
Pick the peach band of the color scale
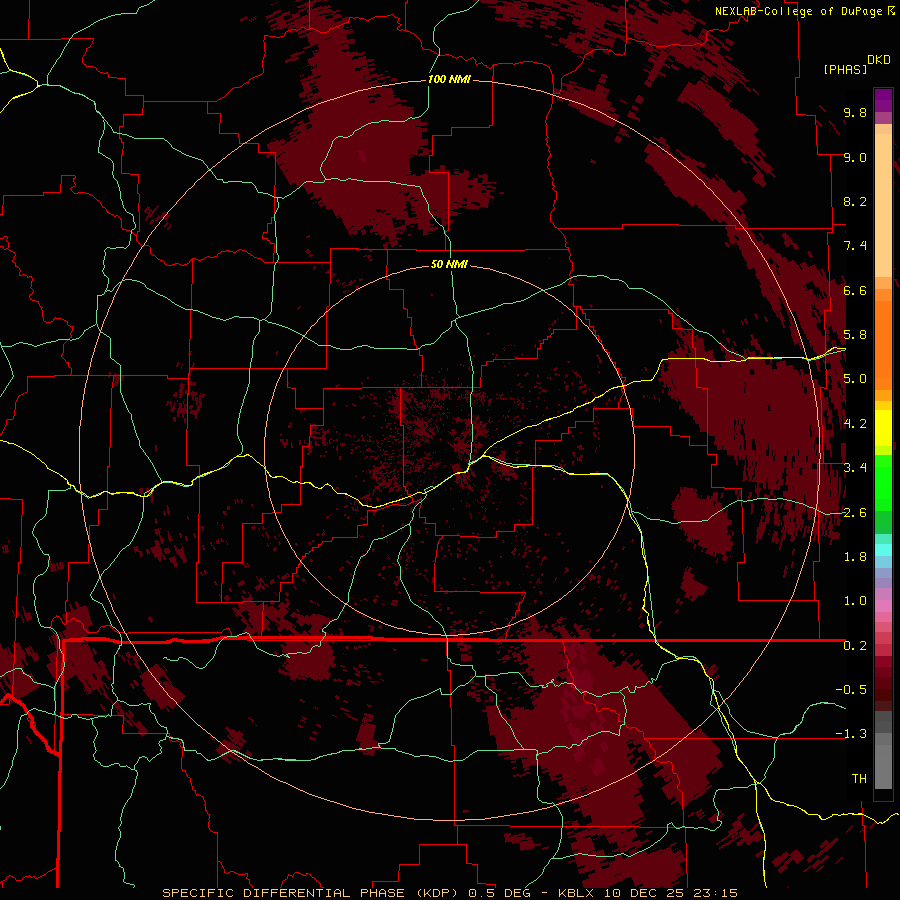click(x=883, y=207)
